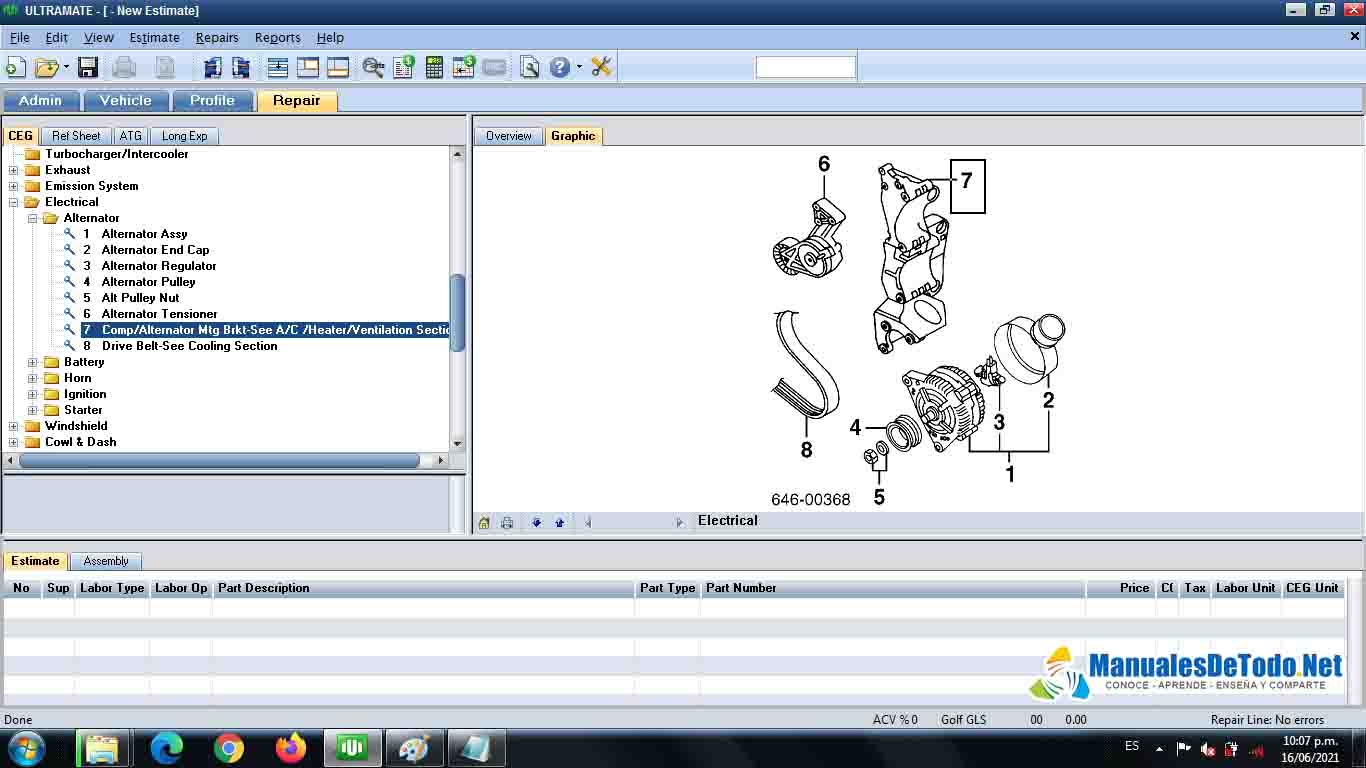Create a new estimate from the toolbar
The height and width of the screenshot is (768, 1366).
pos(16,67)
